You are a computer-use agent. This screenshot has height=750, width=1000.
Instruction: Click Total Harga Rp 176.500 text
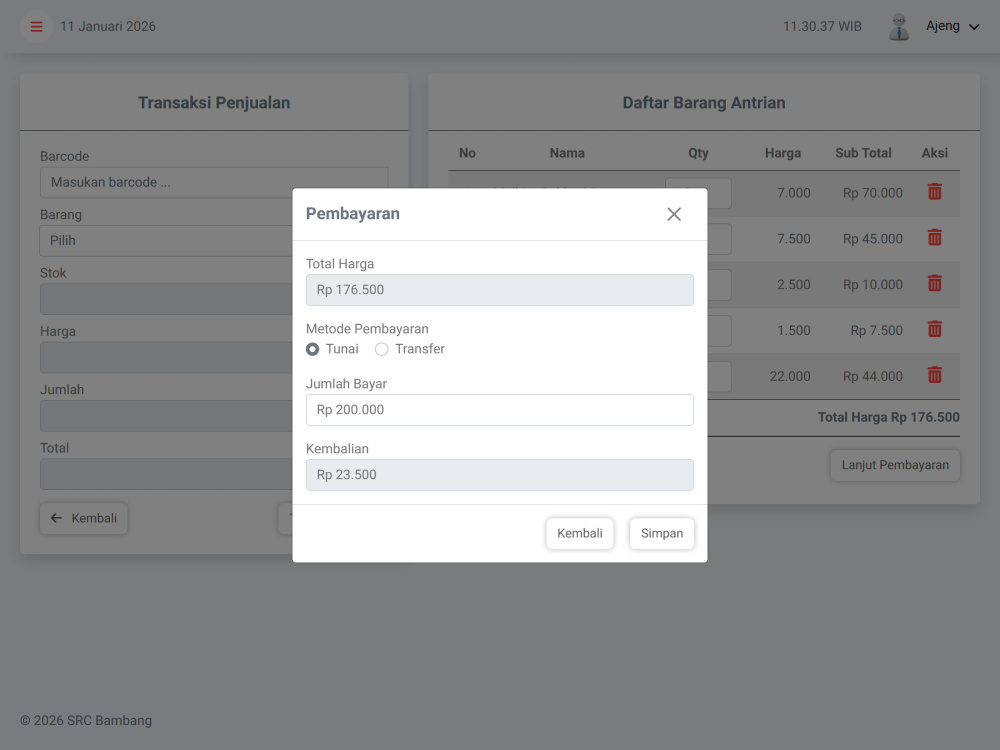coord(889,418)
